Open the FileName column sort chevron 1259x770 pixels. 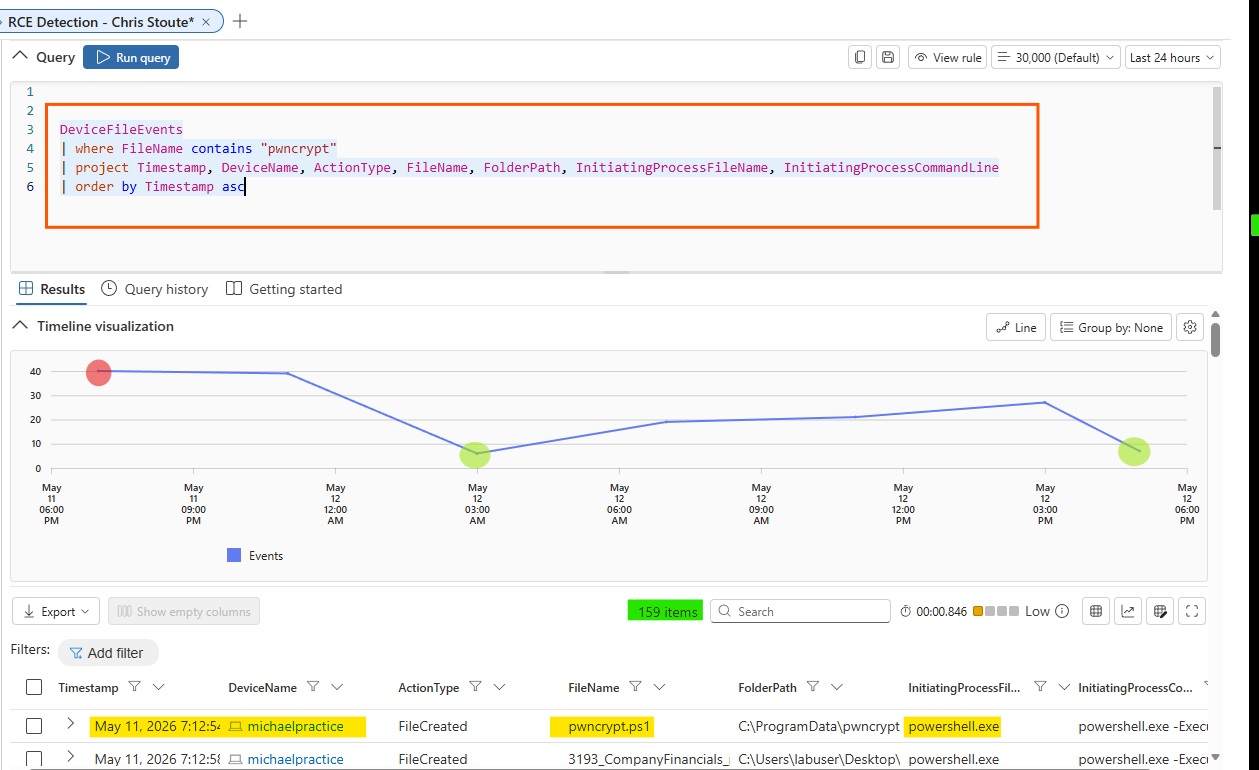pyautogui.click(x=659, y=687)
